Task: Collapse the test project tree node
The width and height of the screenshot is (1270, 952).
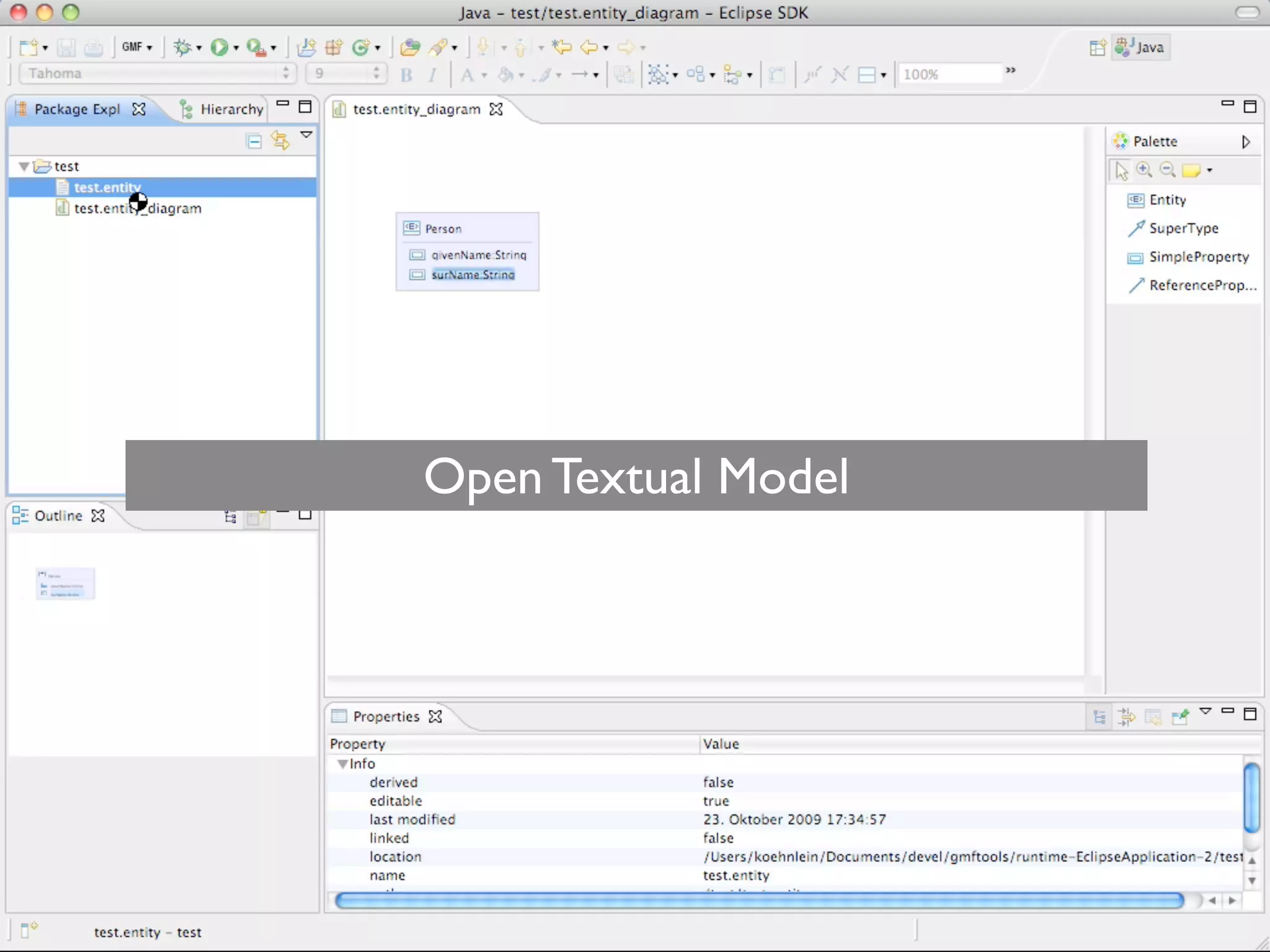Action: tap(24, 166)
